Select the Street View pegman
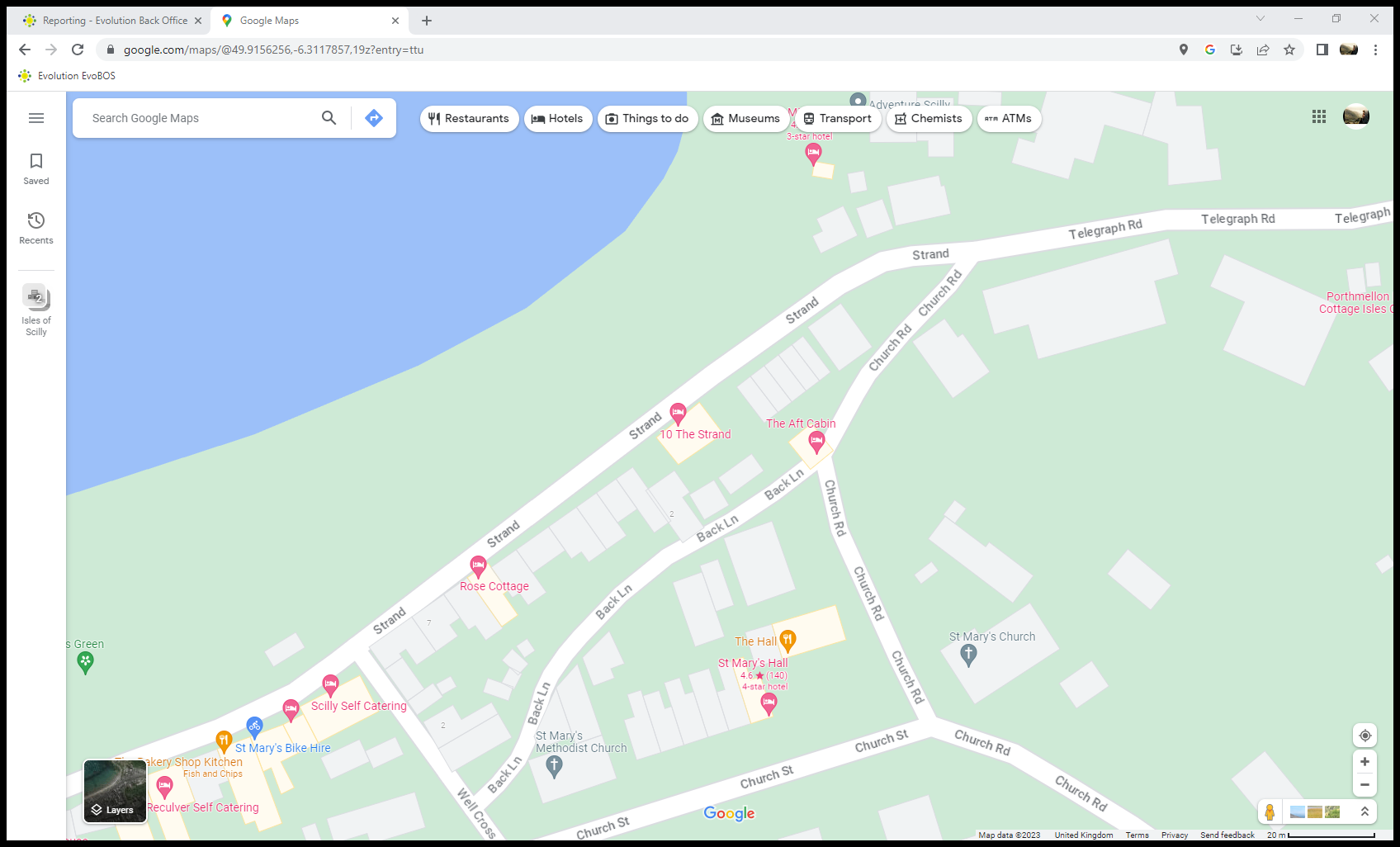The height and width of the screenshot is (847, 1400). (1270, 812)
